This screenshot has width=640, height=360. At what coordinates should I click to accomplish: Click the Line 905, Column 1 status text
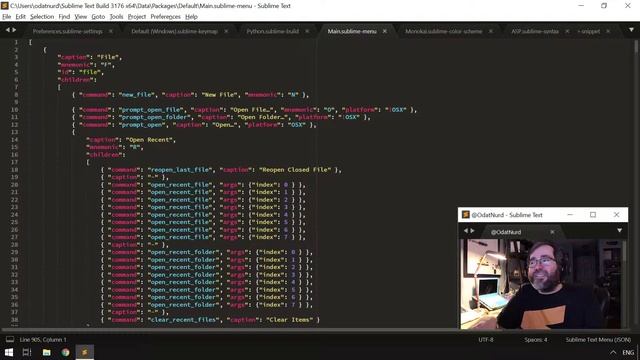tap(43, 340)
